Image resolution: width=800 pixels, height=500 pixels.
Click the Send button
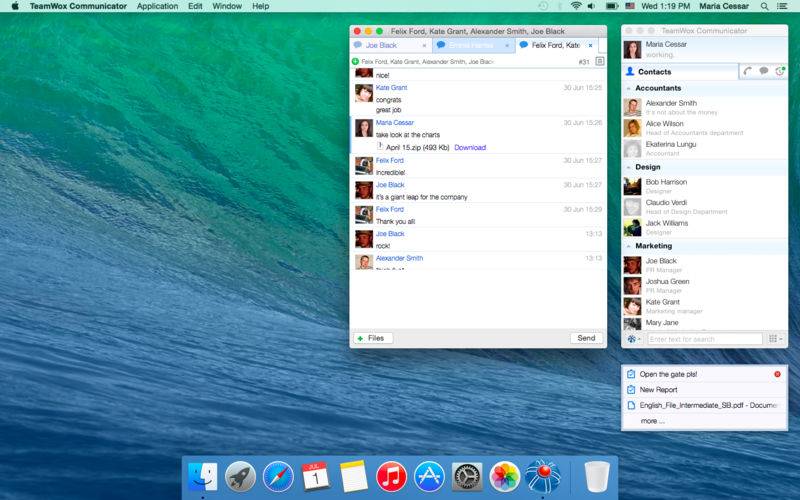click(586, 338)
